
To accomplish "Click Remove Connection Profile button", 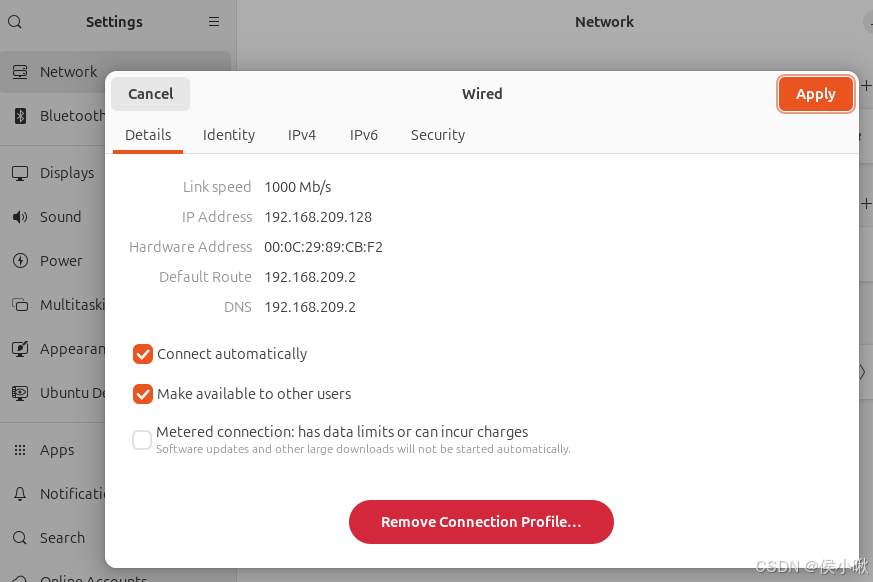I will coord(481,522).
